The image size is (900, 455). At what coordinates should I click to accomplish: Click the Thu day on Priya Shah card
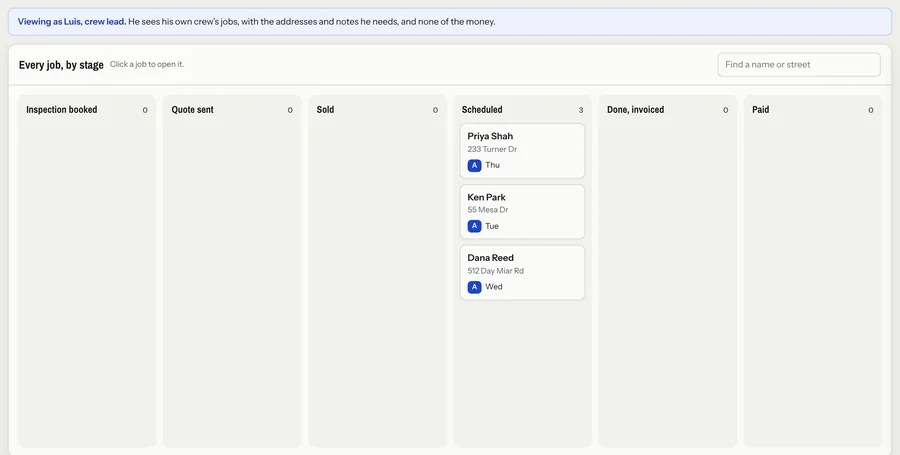(x=492, y=165)
